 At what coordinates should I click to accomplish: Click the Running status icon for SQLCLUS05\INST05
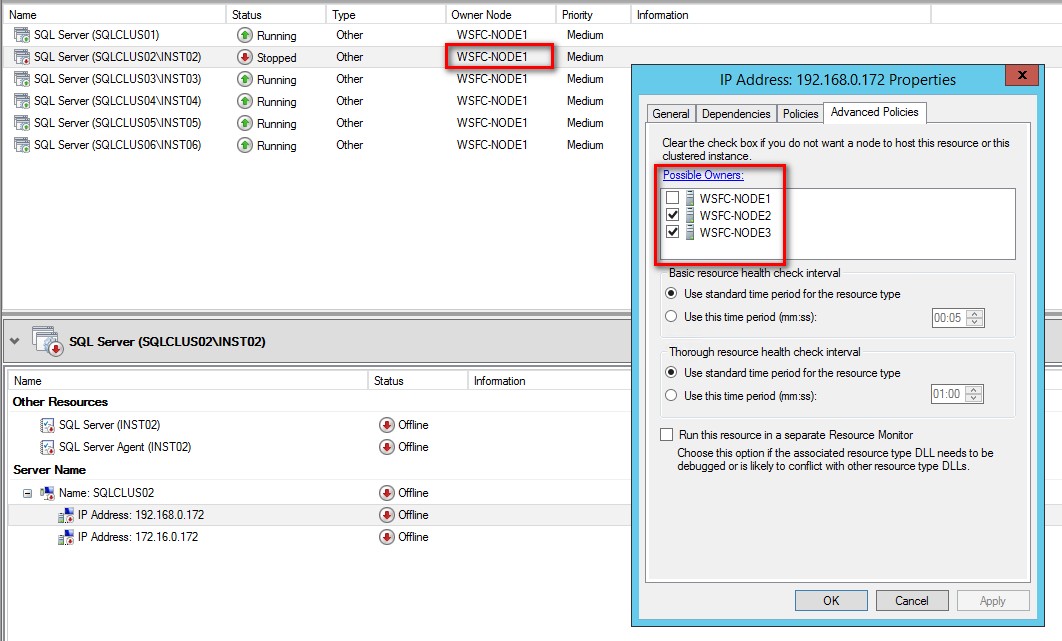245,123
